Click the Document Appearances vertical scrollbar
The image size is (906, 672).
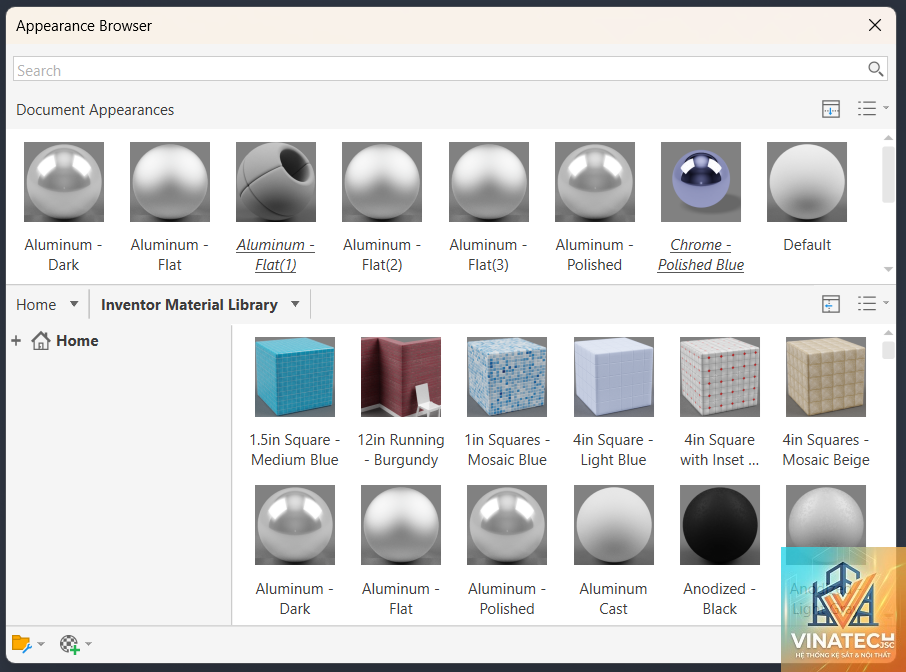pos(888,204)
